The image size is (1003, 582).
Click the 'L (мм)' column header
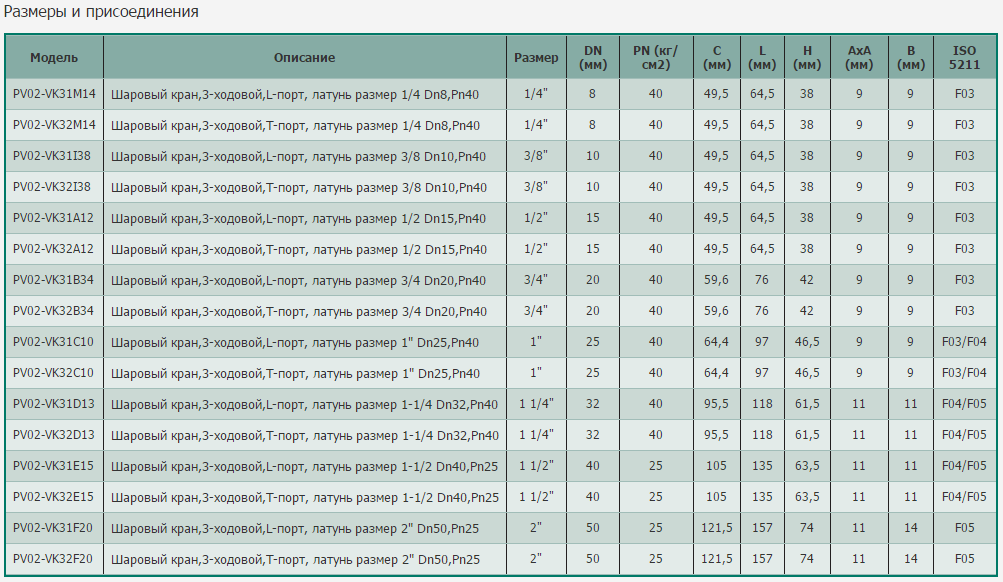tap(762, 58)
